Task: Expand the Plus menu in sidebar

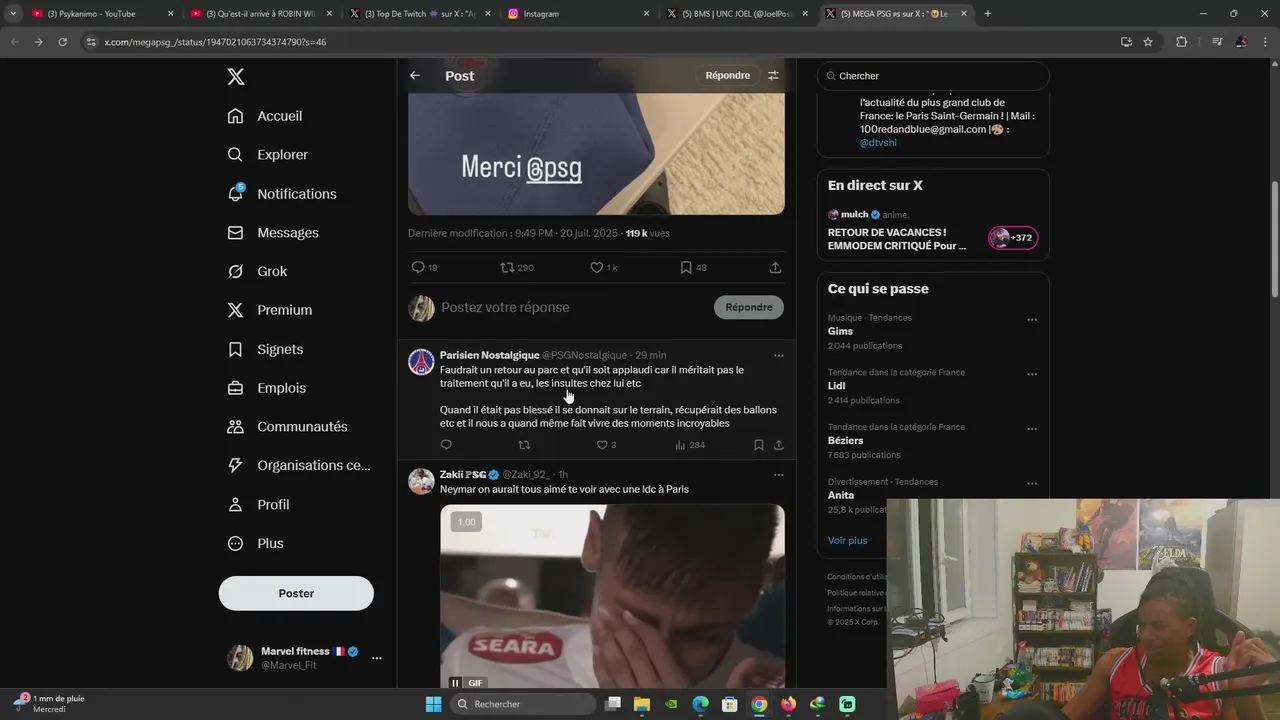Action: (255, 544)
